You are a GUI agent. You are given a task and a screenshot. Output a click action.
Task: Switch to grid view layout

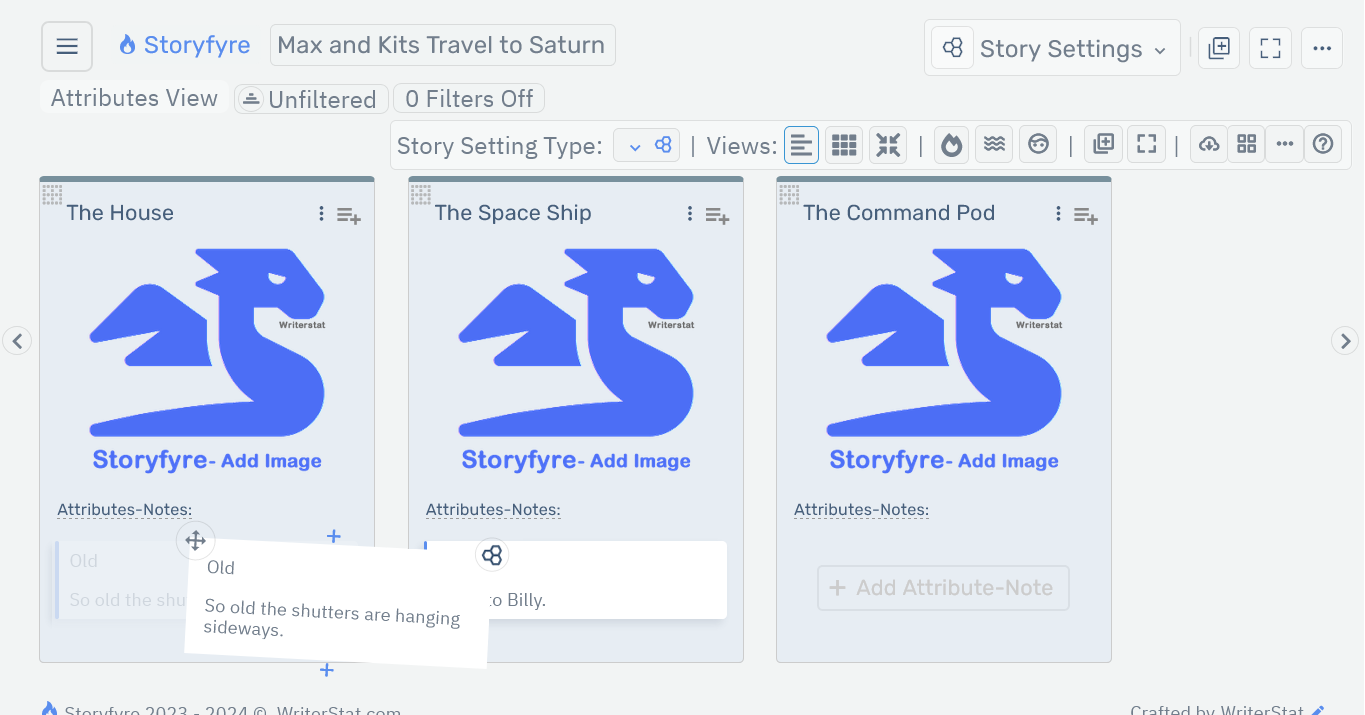coord(843,144)
